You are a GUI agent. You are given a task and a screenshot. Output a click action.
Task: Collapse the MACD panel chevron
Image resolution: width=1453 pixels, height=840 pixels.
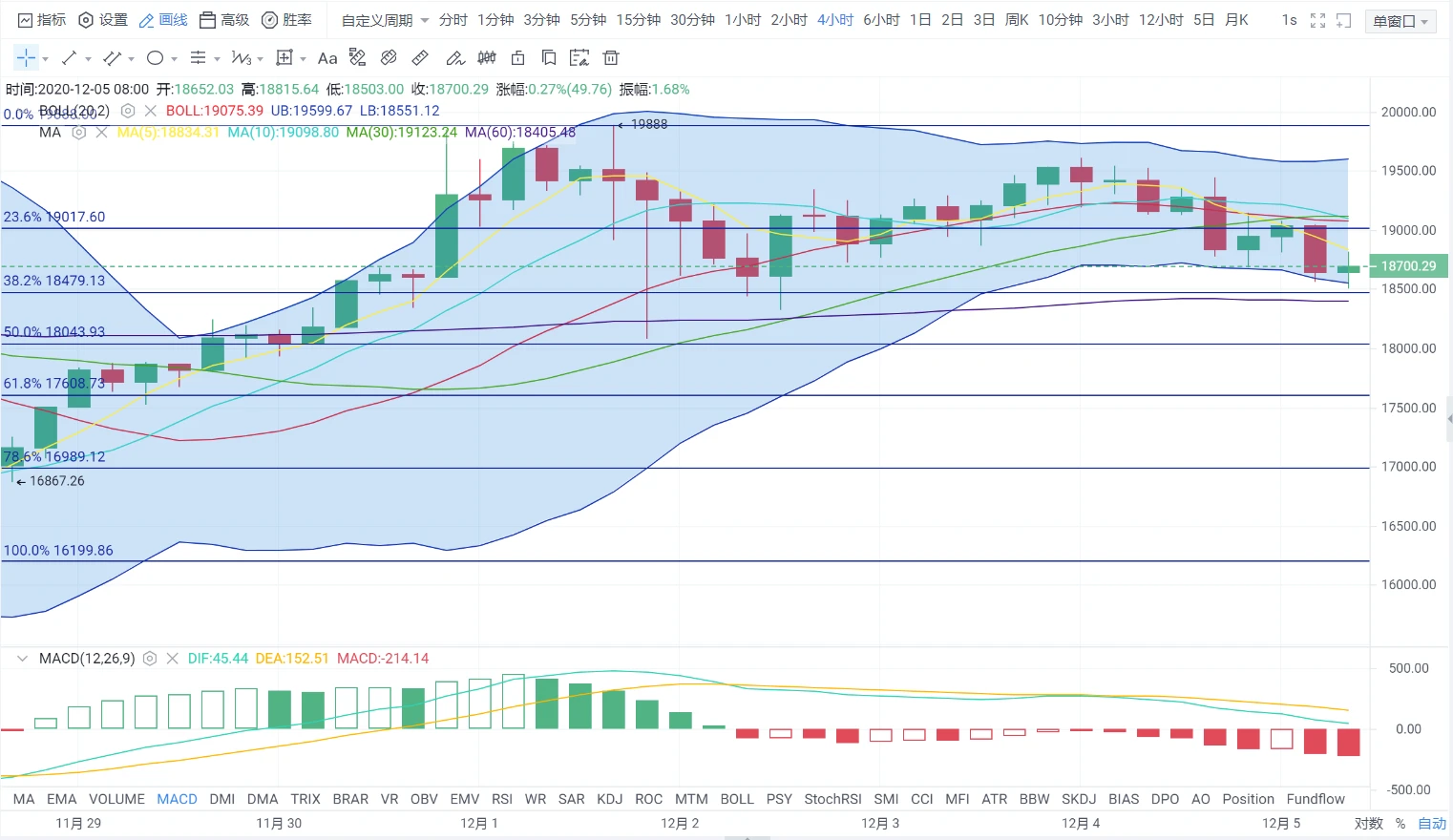point(22,659)
